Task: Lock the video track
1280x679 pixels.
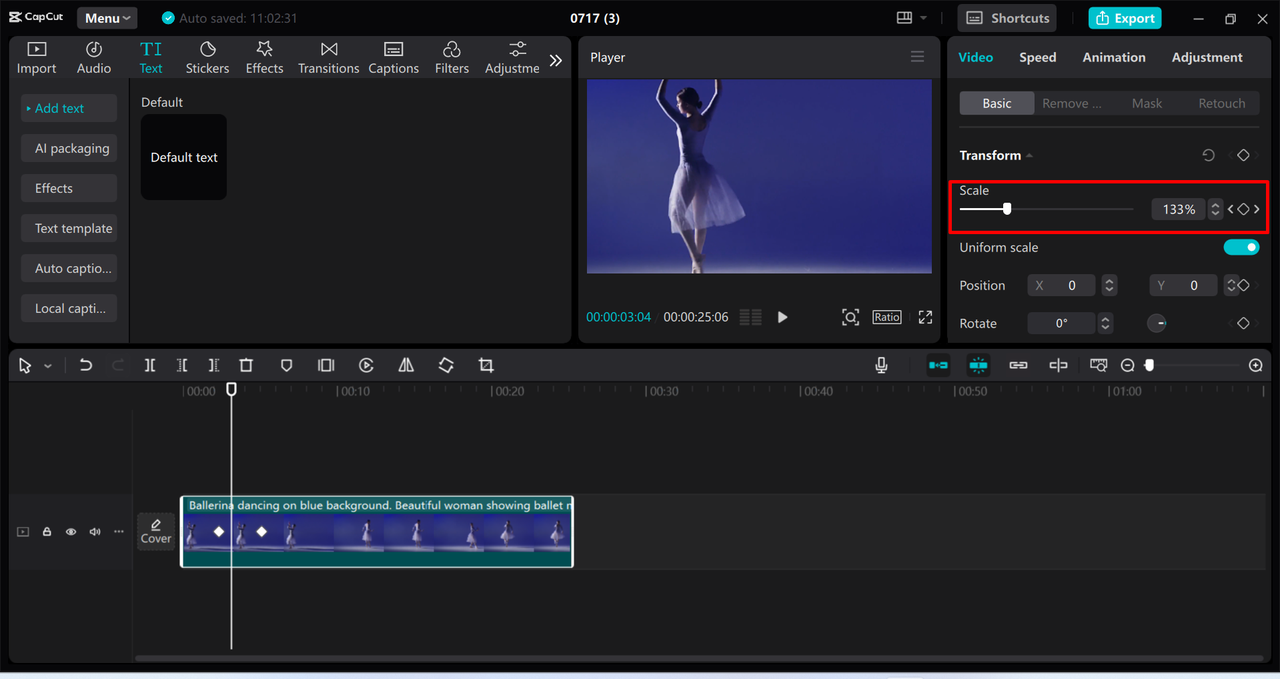Action: pyautogui.click(x=47, y=532)
